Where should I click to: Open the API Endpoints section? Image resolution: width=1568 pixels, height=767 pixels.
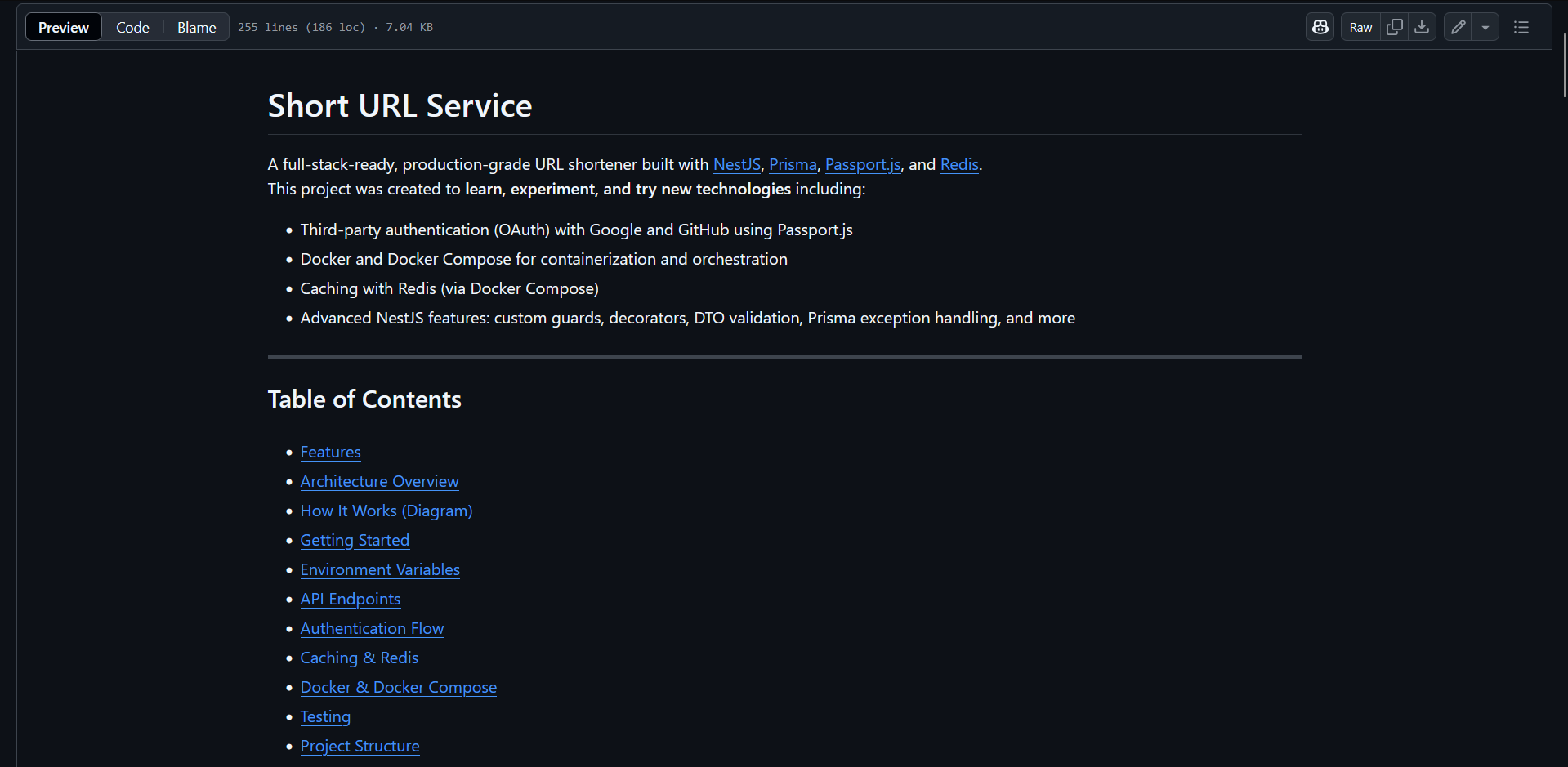[x=350, y=599]
